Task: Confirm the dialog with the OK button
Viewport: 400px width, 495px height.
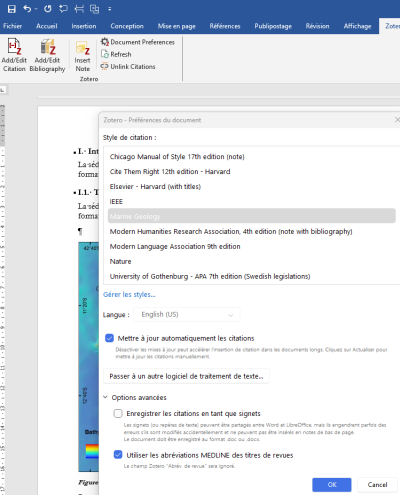Action: pyautogui.click(x=332, y=485)
